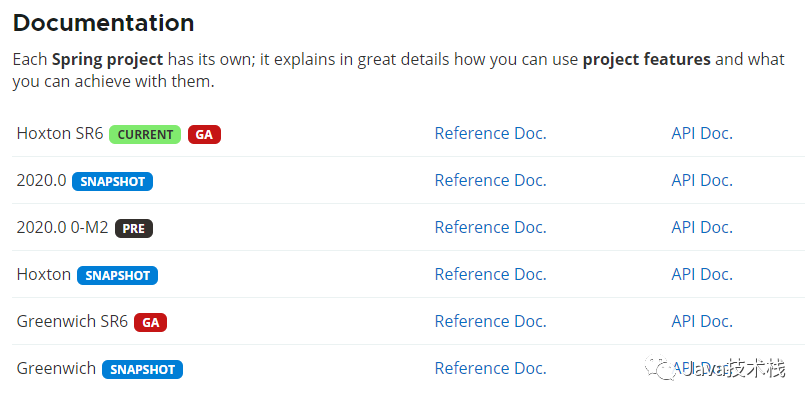812x404 pixels.
Task: Open Hoxton SNAPSHOT API Doc link
Action: point(702,274)
